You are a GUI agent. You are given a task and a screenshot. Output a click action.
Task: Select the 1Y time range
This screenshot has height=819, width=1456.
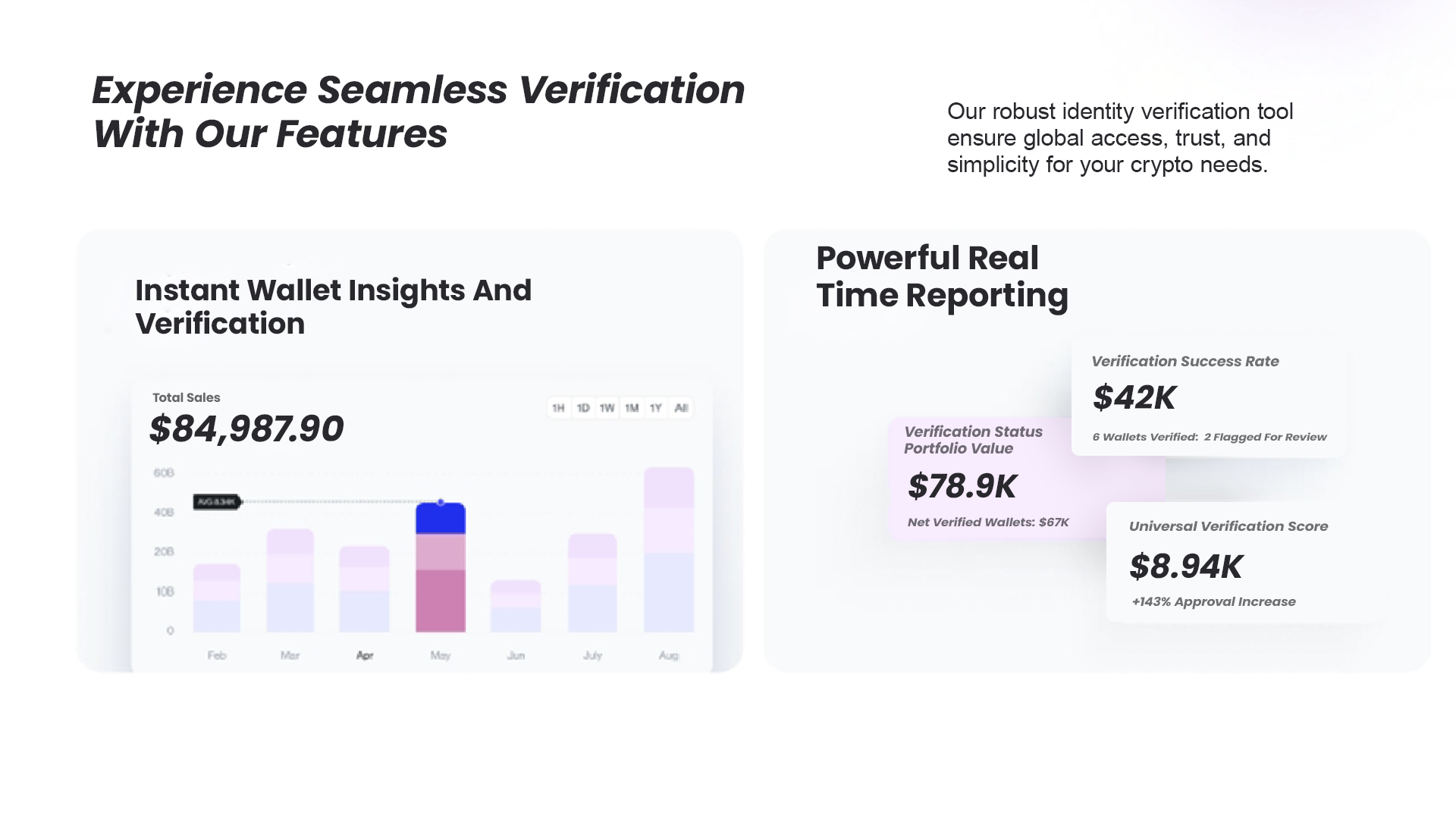(656, 408)
